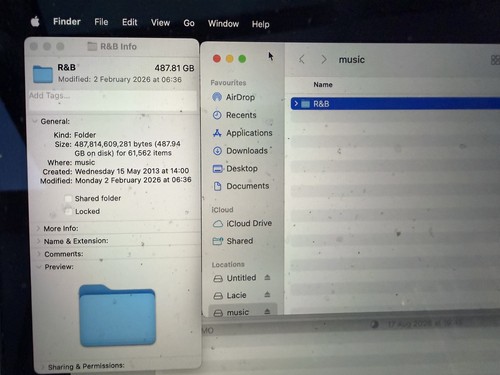This screenshot has height=375, width=500.
Task: Click the Untitled drive icon
Action: (218, 278)
